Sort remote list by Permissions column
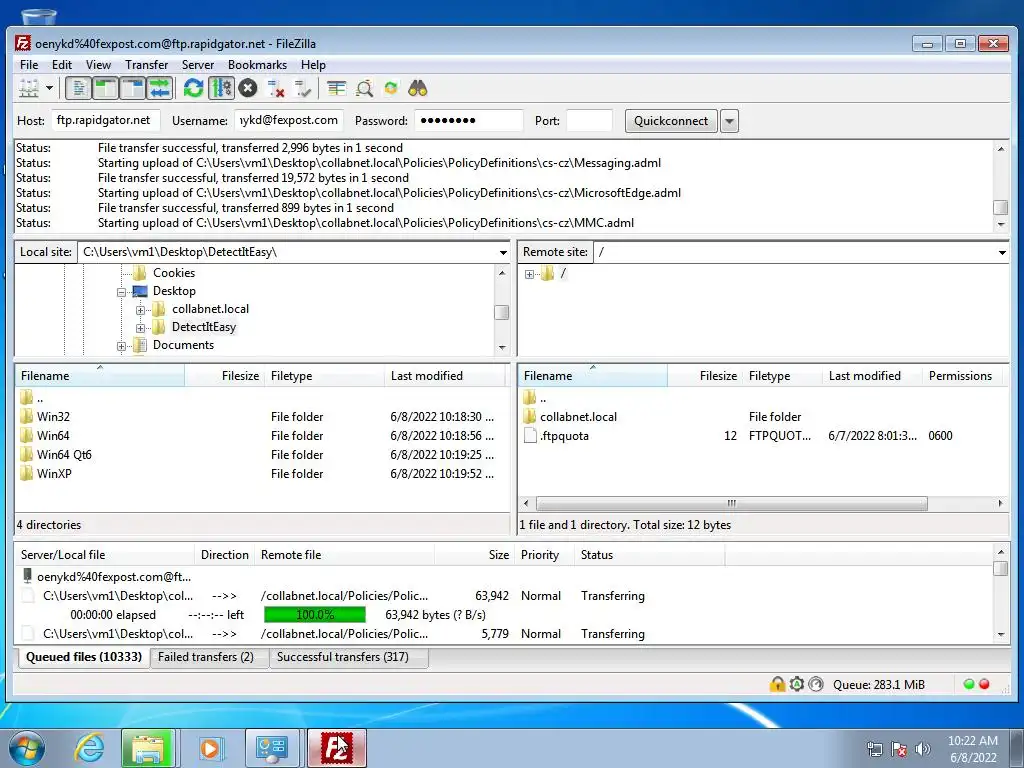This screenshot has width=1024, height=768. (960, 376)
